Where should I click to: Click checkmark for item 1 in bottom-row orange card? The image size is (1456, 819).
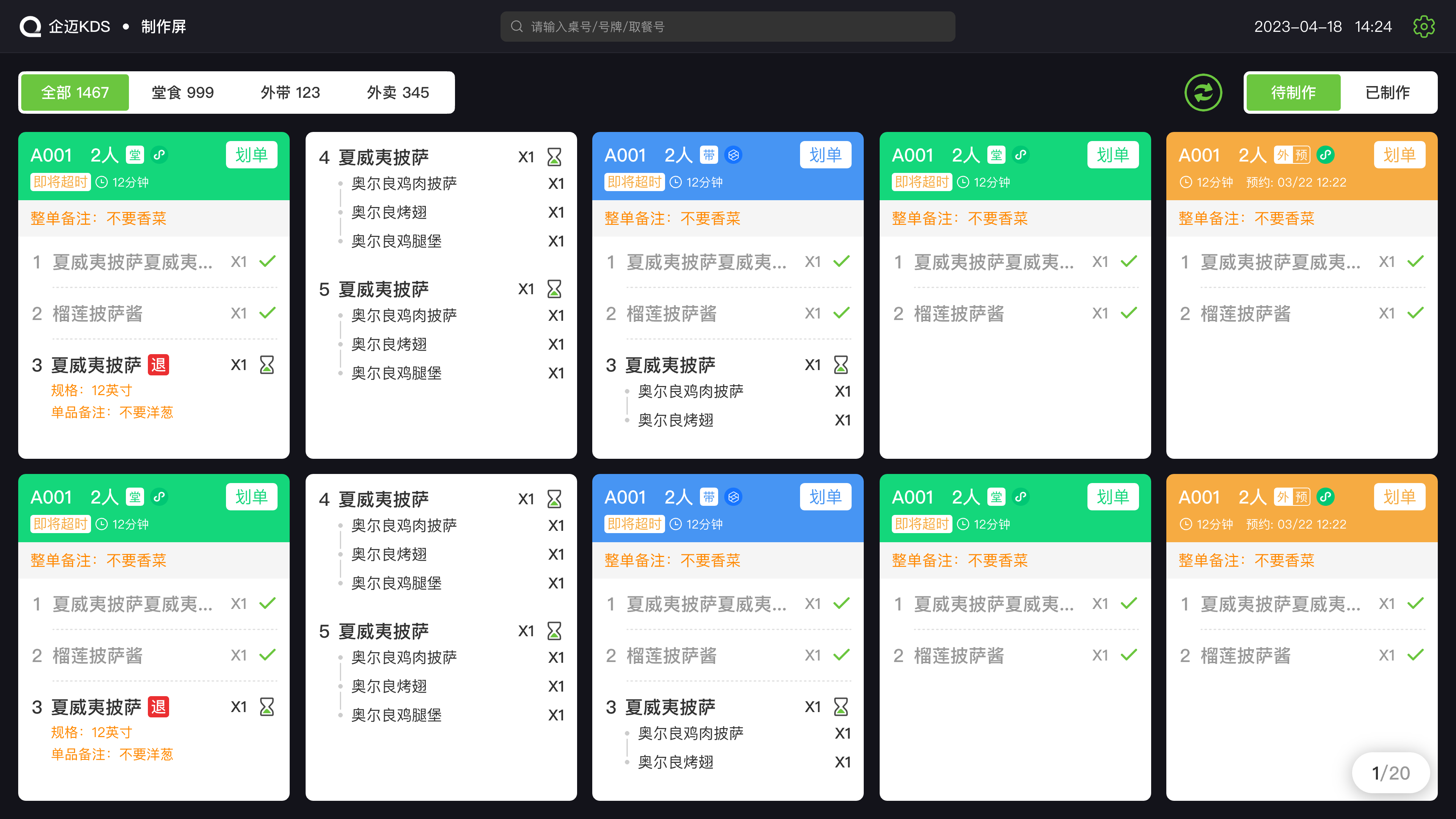coord(1416,603)
